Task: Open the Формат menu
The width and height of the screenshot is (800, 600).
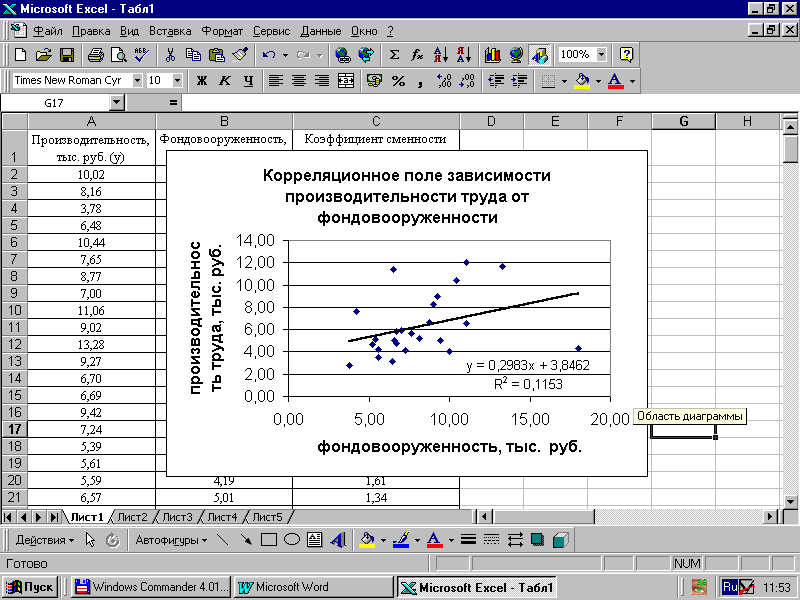Action: [222, 31]
